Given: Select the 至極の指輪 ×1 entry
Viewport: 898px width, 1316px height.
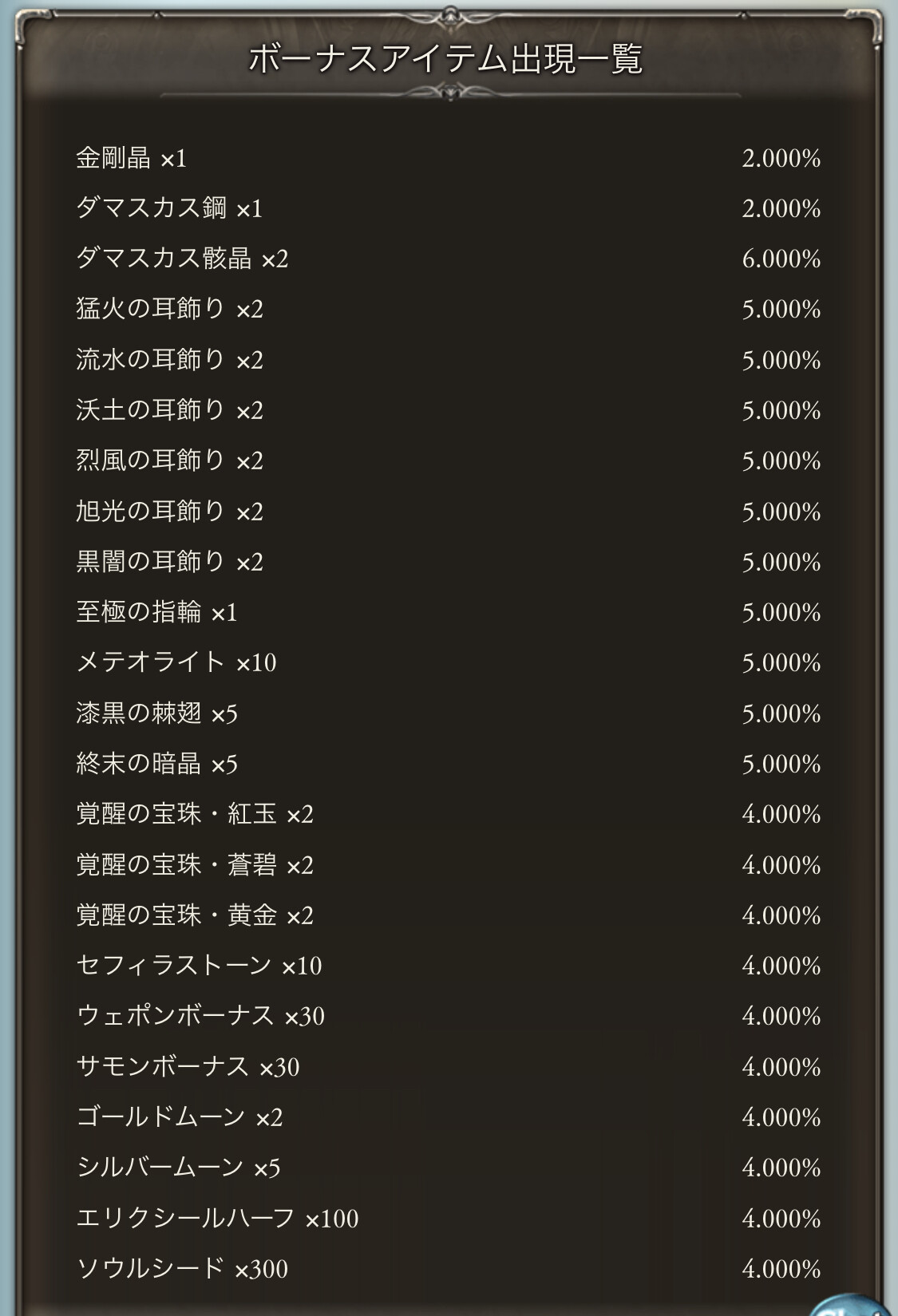Looking at the screenshot, I should (156, 612).
